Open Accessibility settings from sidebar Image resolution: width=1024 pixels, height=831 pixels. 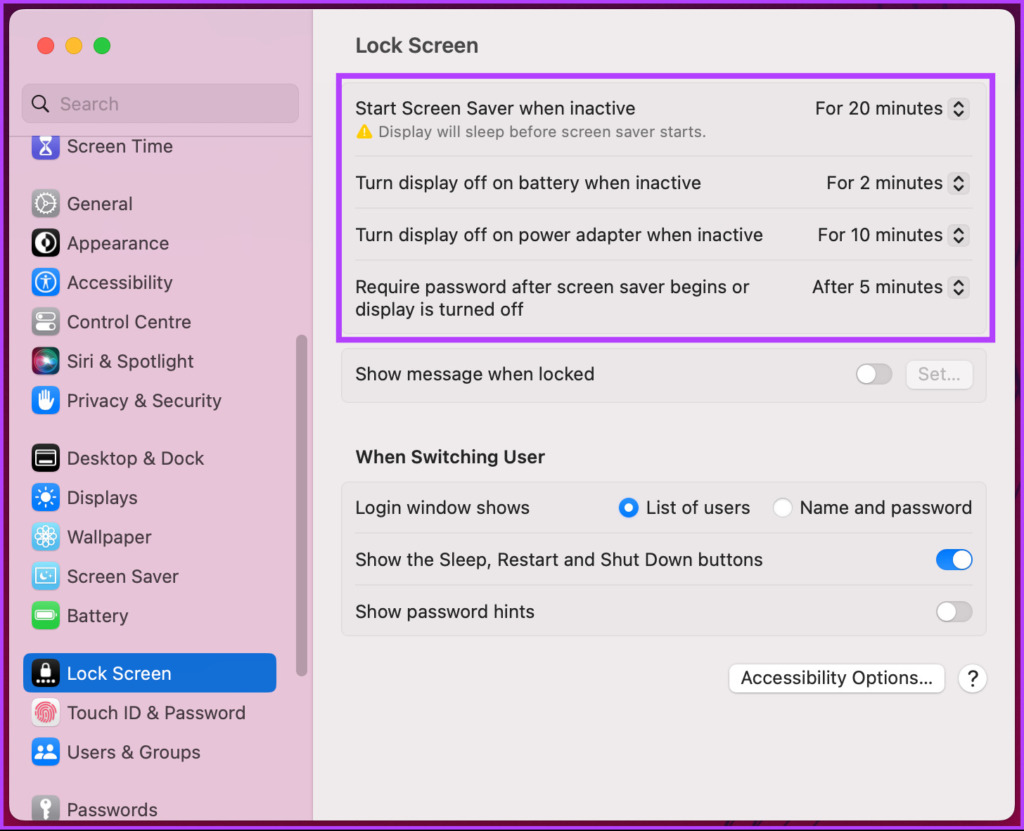coord(119,282)
